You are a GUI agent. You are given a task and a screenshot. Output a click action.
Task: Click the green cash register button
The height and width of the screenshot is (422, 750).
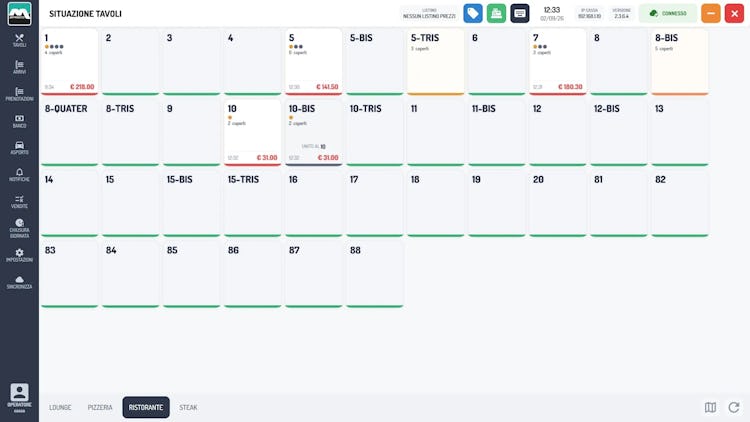496,13
